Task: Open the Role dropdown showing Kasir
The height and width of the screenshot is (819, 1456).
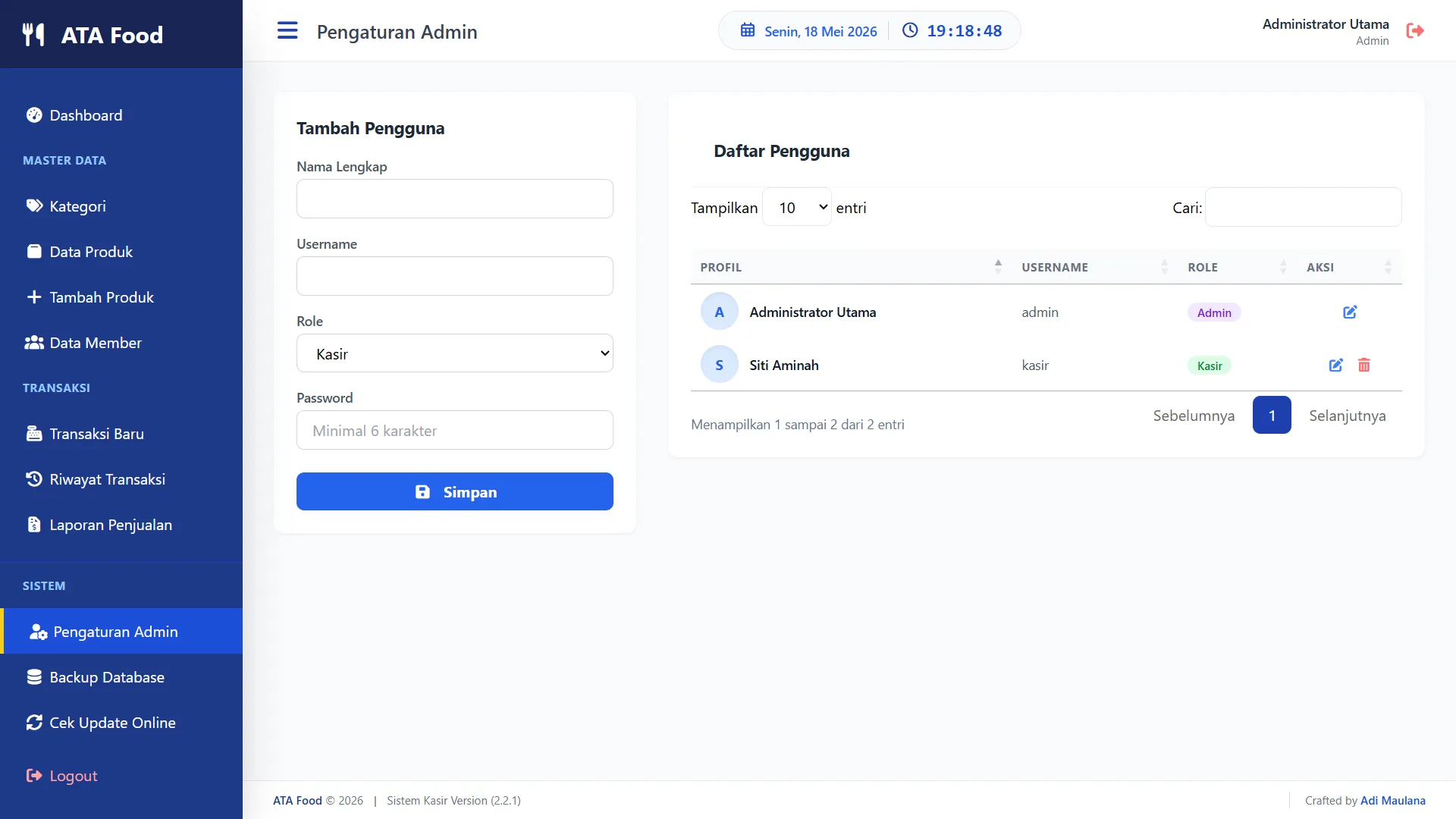Action: 455,353
